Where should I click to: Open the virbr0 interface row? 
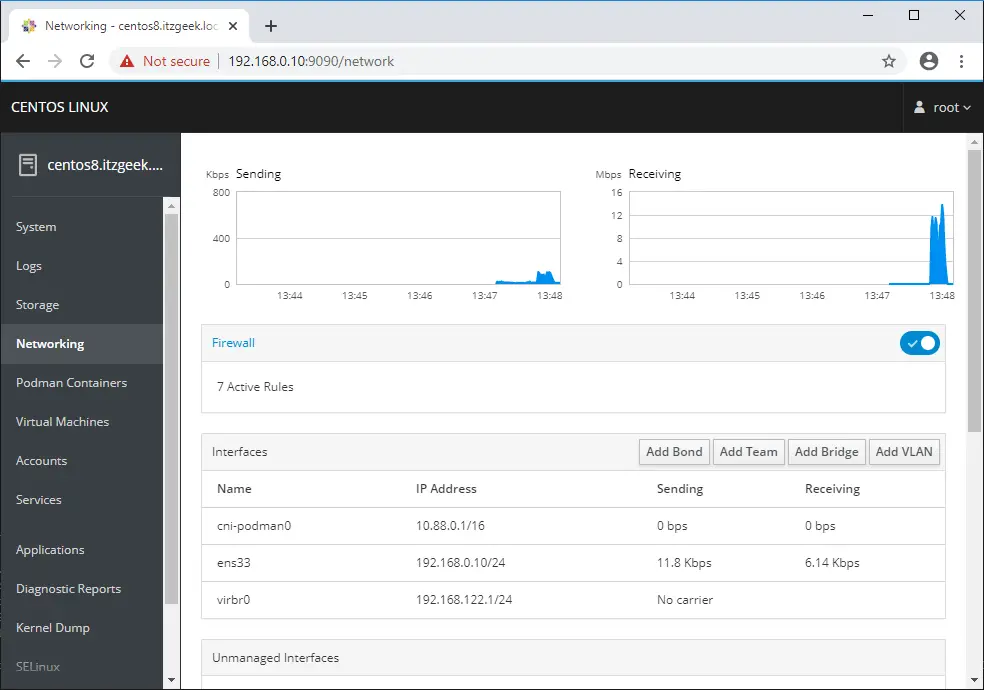pyautogui.click(x=573, y=600)
